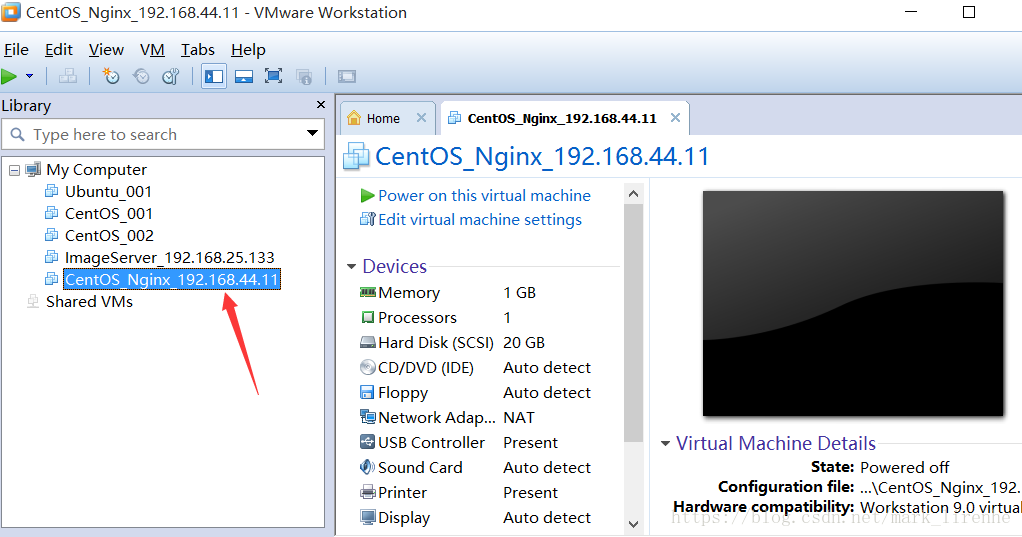The image size is (1022, 537).
Task: Click Send Ctrl+Alt+Del toolbar icon
Action: tap(68, 76)
